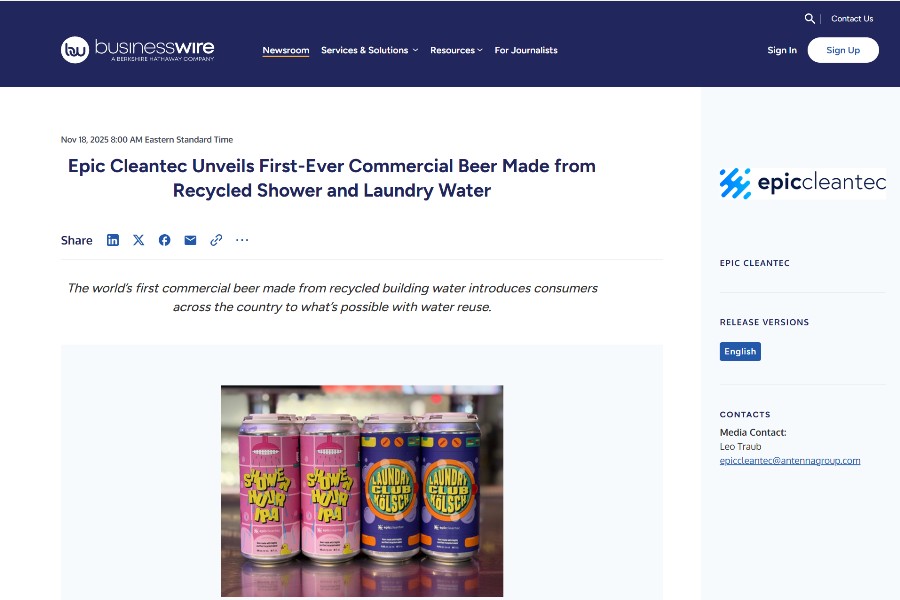Share the article via email icon
The width and height of the screenshot is (900, 600).
click(191, 240)
